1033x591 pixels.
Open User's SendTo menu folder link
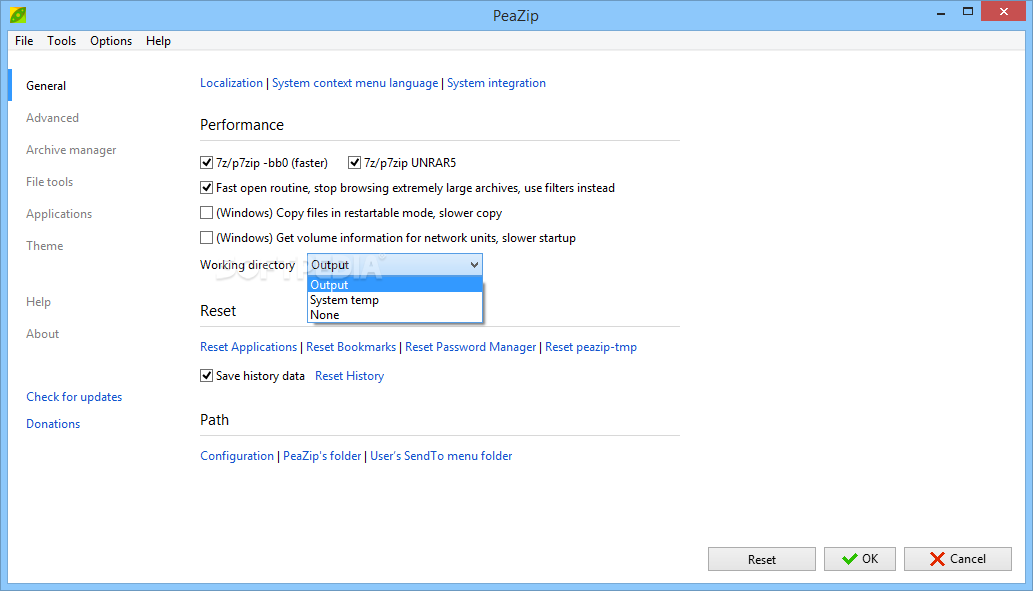pyautogui.click(x=441, y=456)
